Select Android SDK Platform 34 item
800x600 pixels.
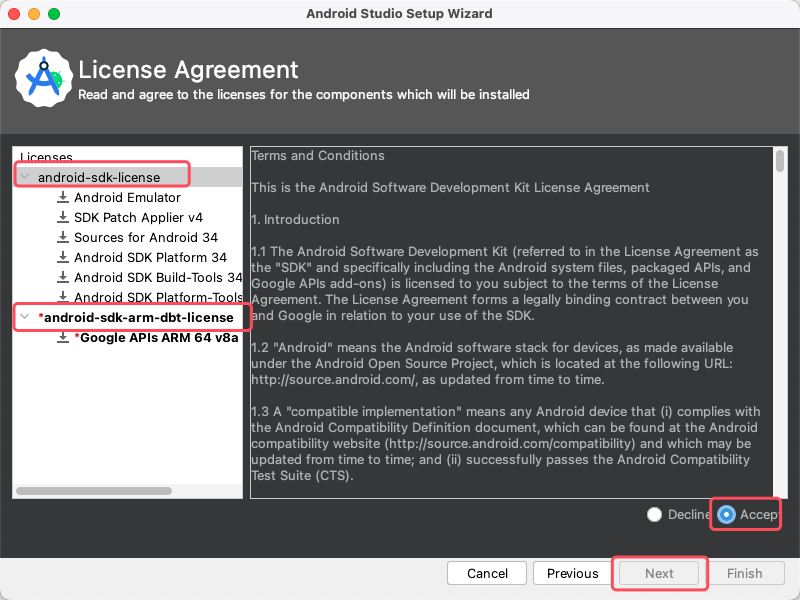[x=151, y=257]
